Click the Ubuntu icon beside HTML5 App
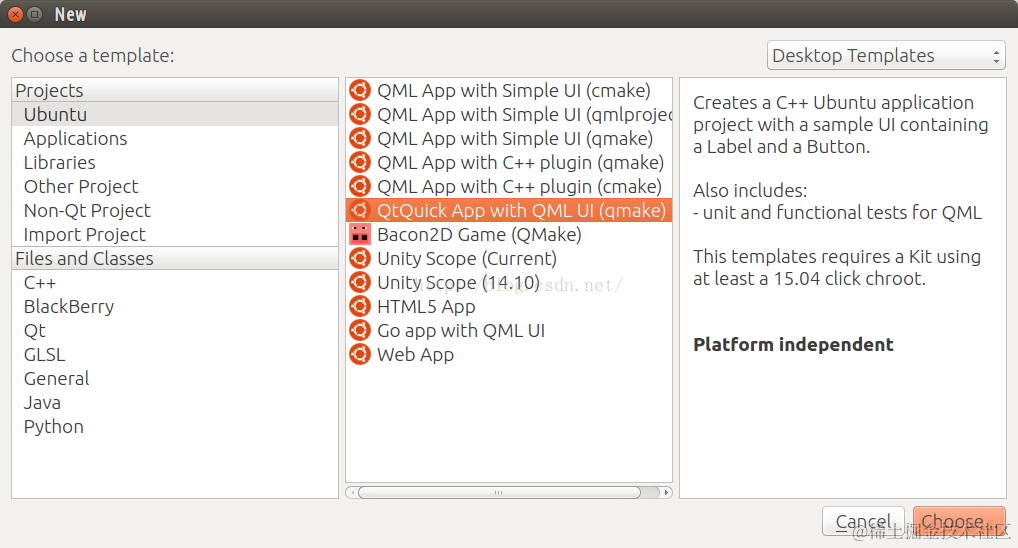The height and width of the screenshot is (548, 1018). click(x=360, y=306)
